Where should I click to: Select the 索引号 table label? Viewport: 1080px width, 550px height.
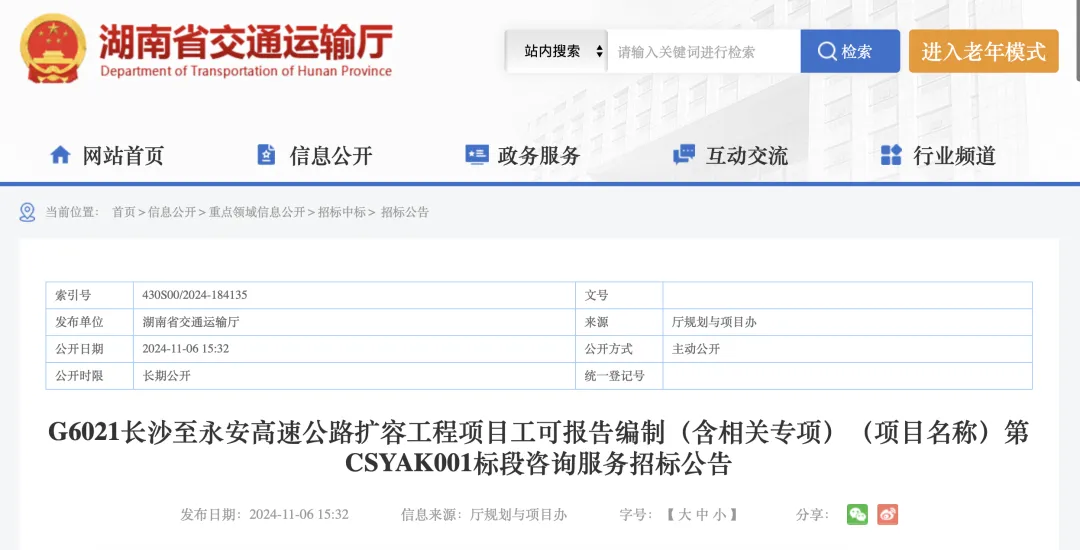[x=73, y=295]
